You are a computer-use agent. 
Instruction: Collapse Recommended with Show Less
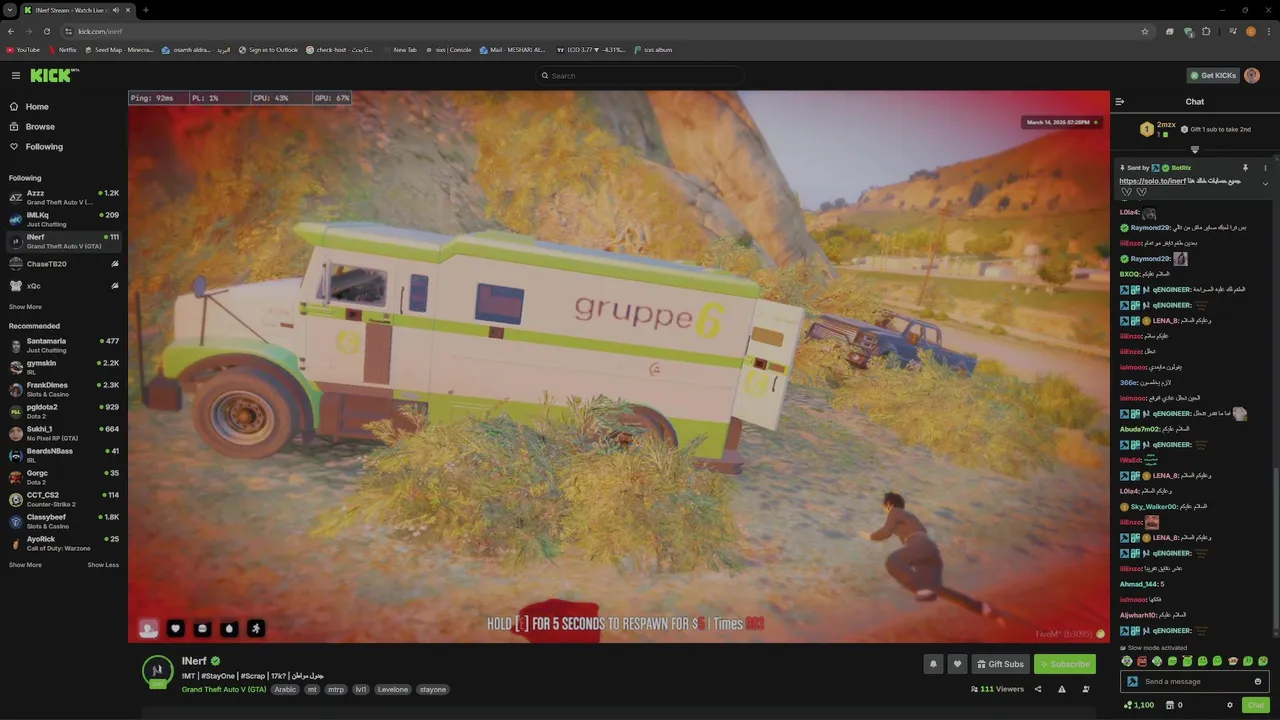coord(103,565)
